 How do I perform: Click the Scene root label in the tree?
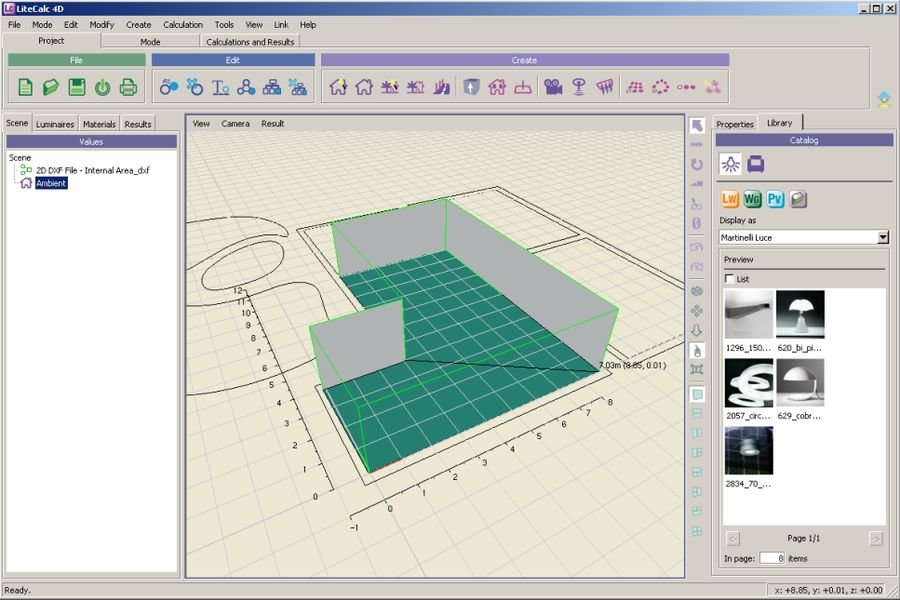pyautogui.click(x=20, y=157)
